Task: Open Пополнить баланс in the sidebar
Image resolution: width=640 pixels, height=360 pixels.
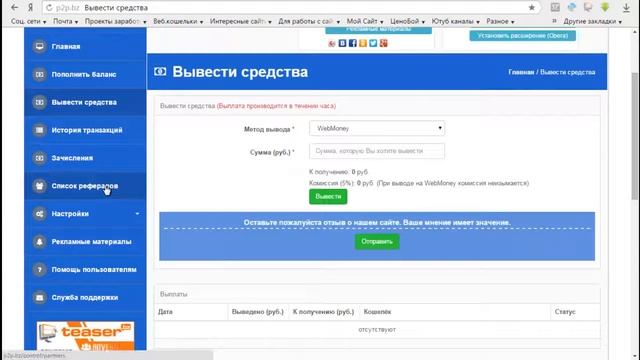Action: click(x=85, y=74)
